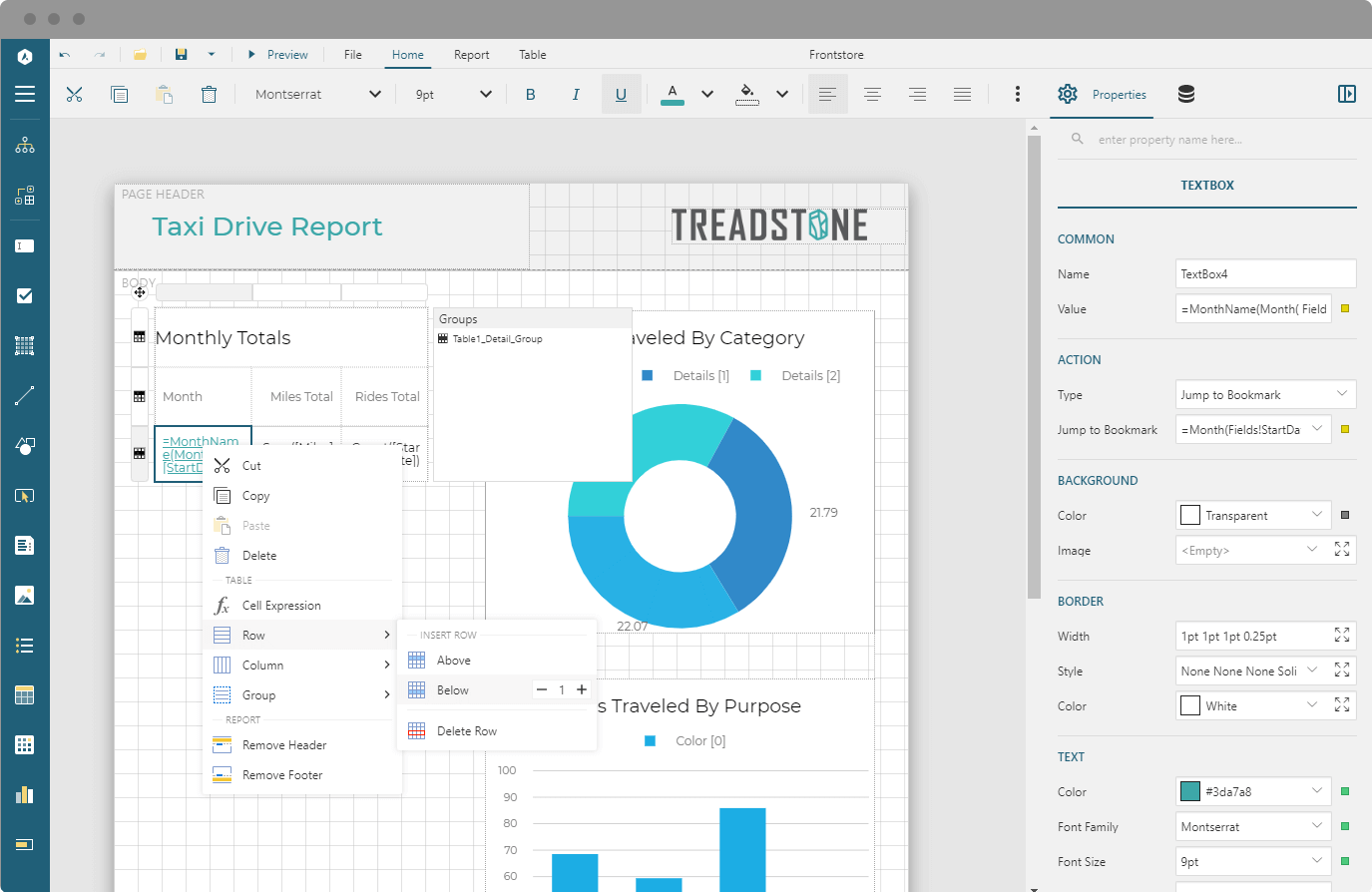Expand the Jump to Bookmark type dropdown
This screenshot has width=1372, height=892.
tap(1344, 394)
